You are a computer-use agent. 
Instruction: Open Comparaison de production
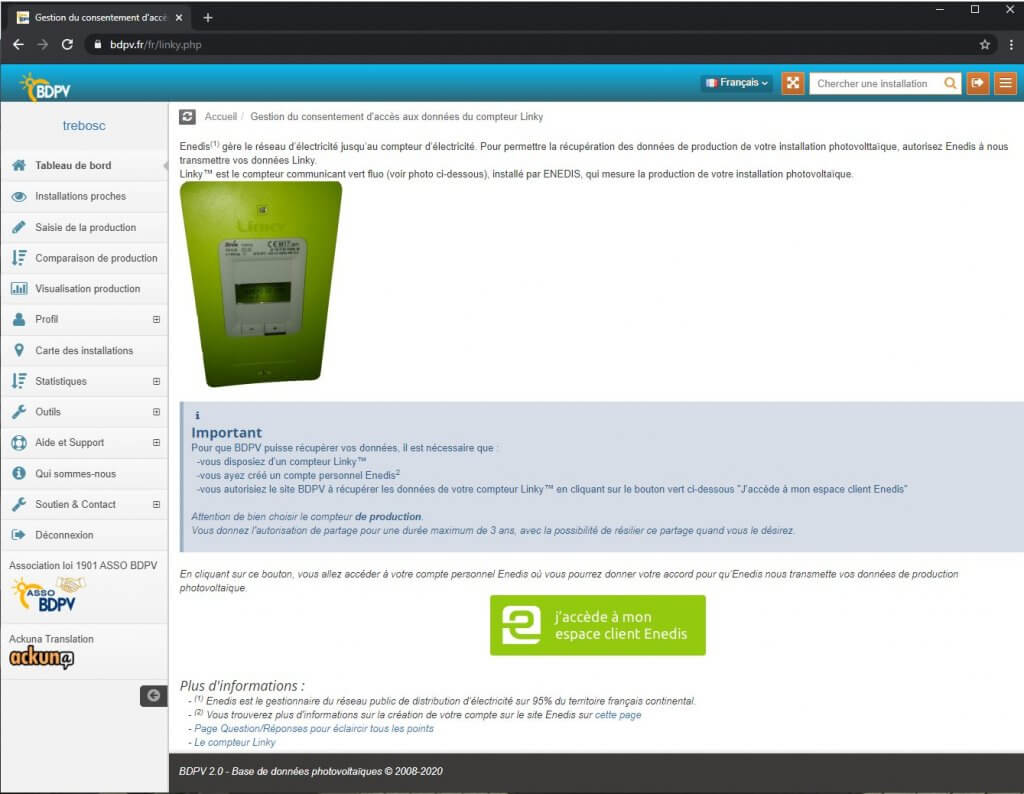point(84,258)
